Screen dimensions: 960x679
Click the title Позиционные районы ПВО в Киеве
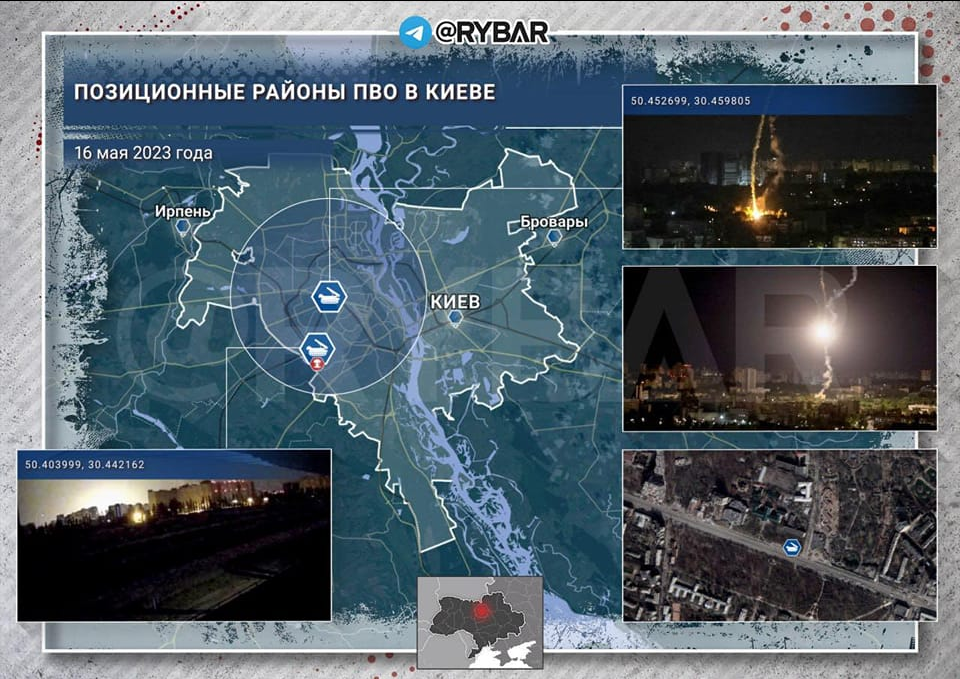pos(284,93)
